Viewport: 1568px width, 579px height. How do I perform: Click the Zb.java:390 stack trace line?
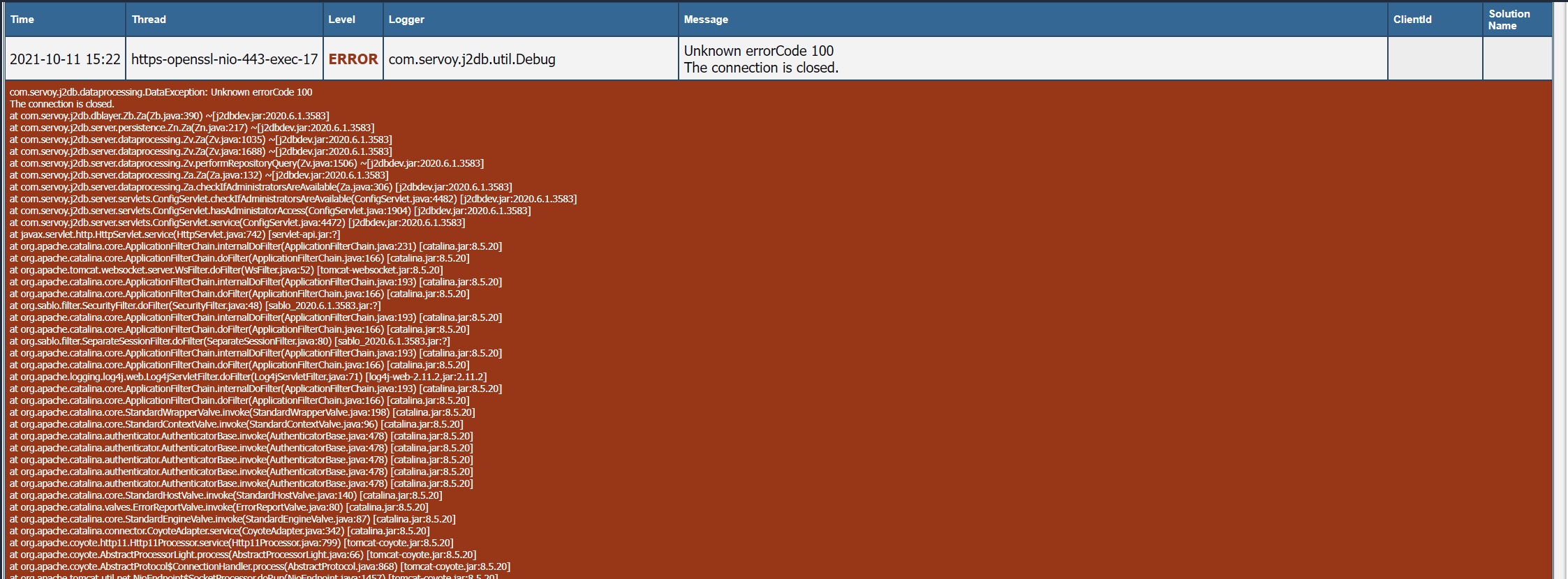click(169, 116)
